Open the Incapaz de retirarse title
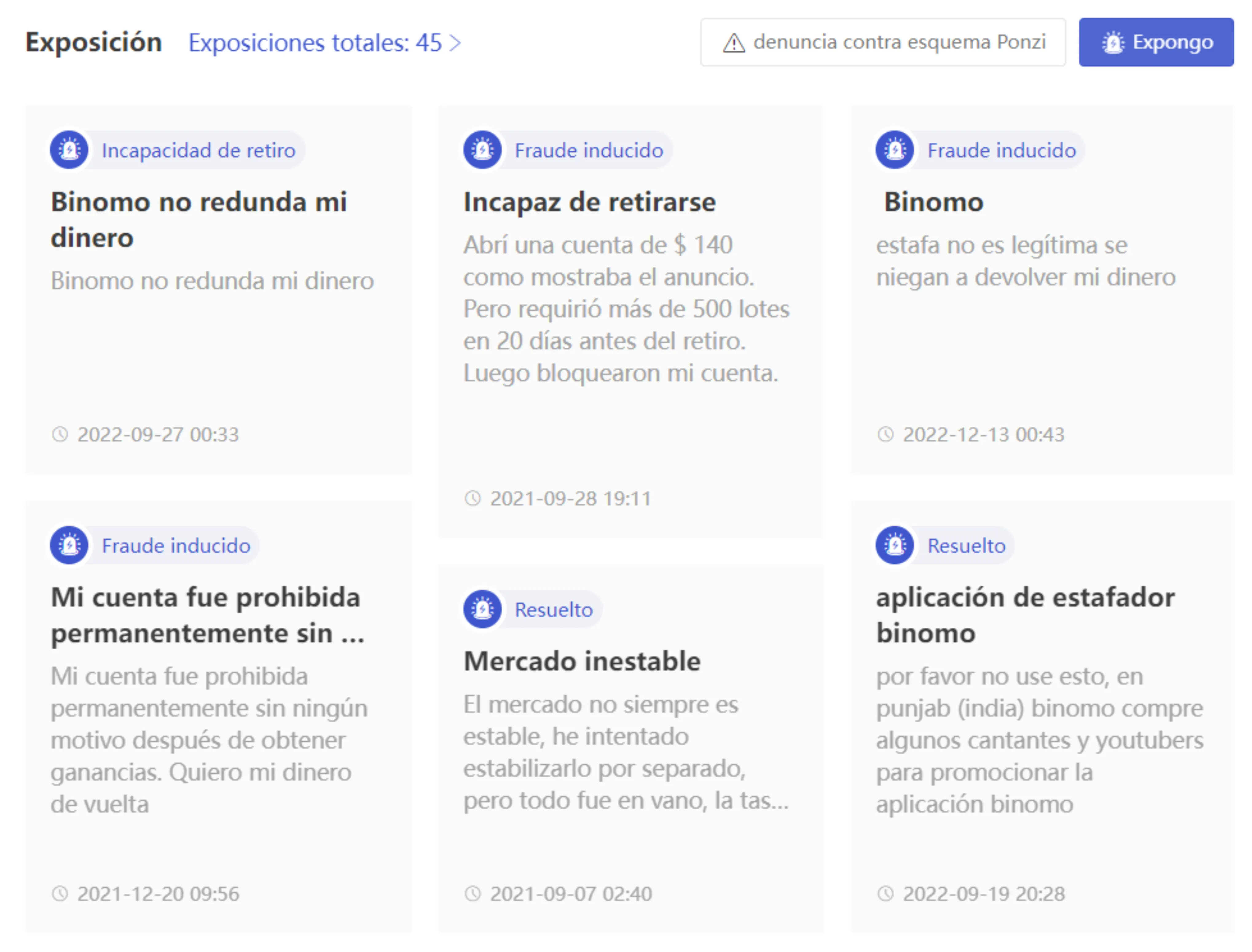The image size is (1252, 952). click(590, 202)
